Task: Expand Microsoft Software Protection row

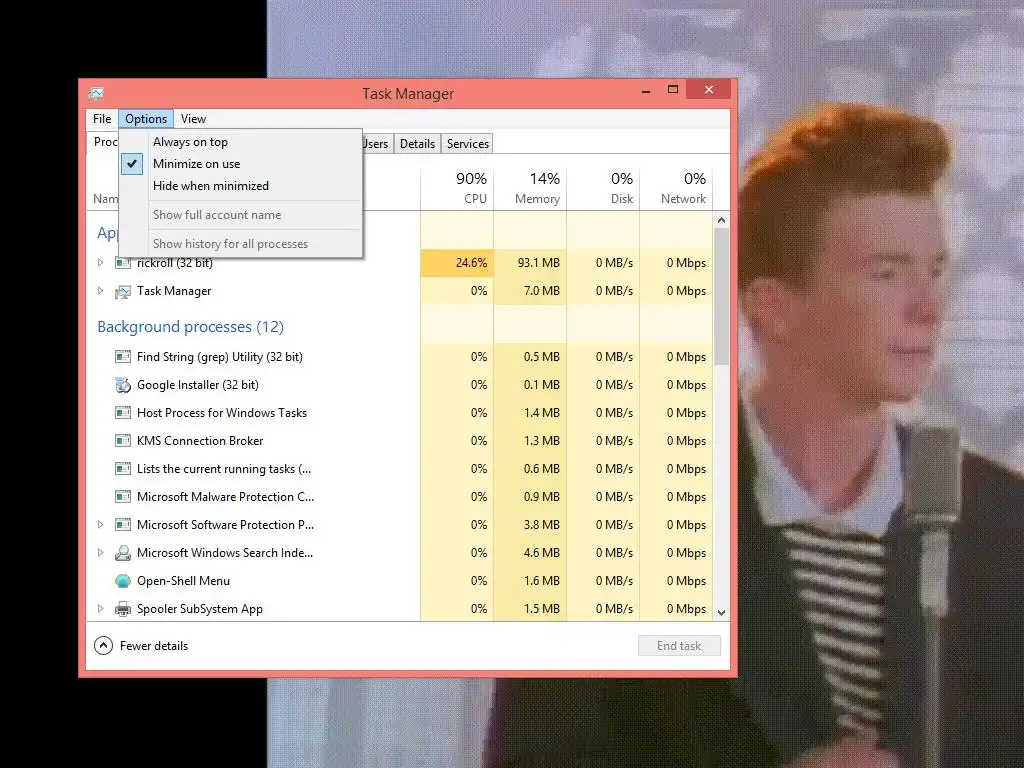Action: (101, 524)
